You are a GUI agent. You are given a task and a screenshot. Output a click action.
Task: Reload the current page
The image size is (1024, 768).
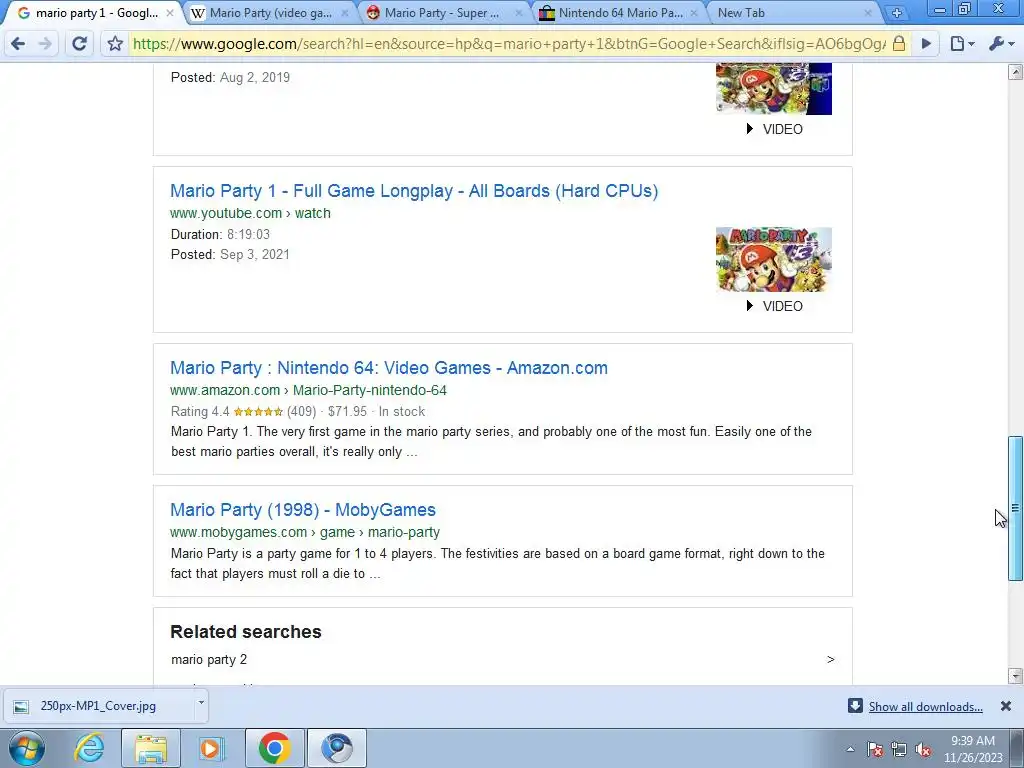coord(79,44)
